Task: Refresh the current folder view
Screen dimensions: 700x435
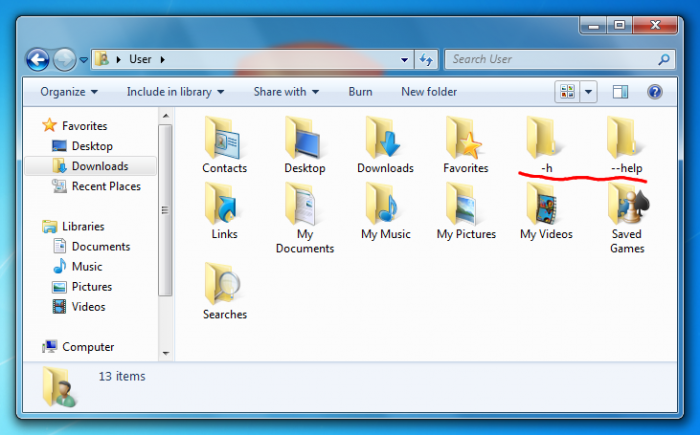Action: point(426,59)
